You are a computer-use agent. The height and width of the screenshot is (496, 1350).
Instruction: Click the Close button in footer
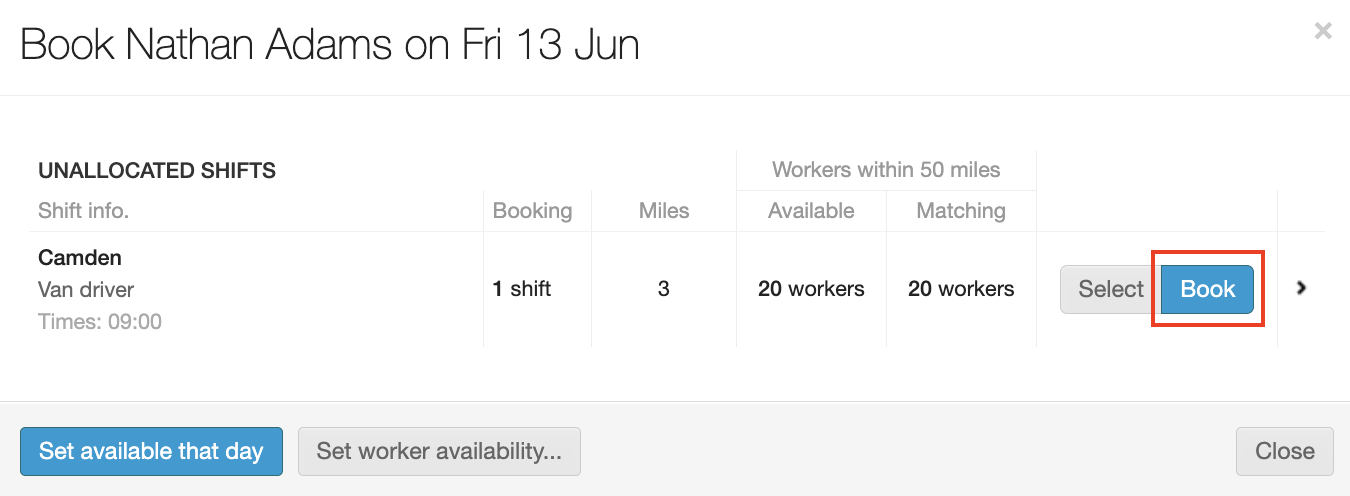[x=1284, y=451]
